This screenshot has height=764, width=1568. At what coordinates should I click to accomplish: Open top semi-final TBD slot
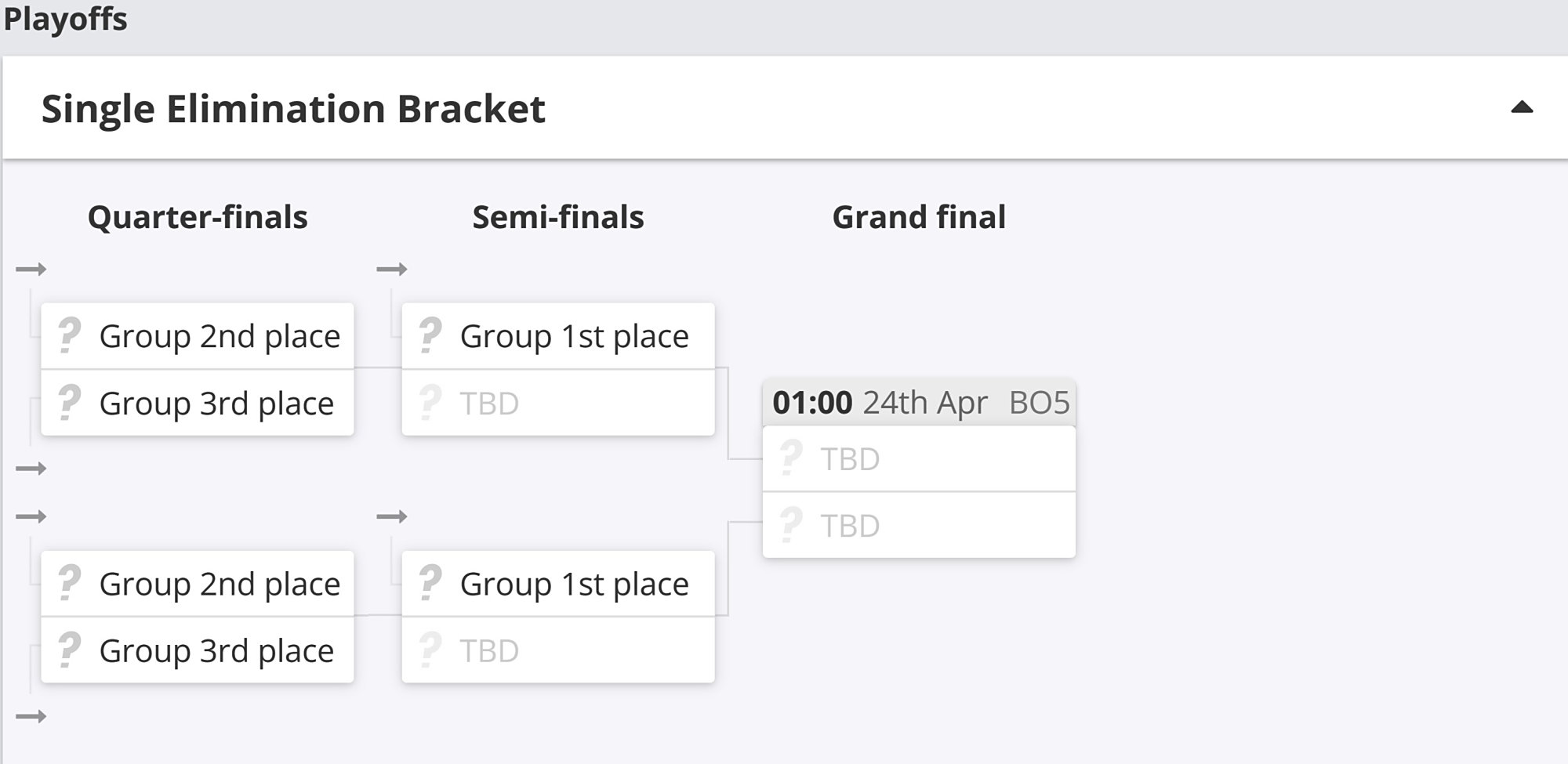[558, 403]
